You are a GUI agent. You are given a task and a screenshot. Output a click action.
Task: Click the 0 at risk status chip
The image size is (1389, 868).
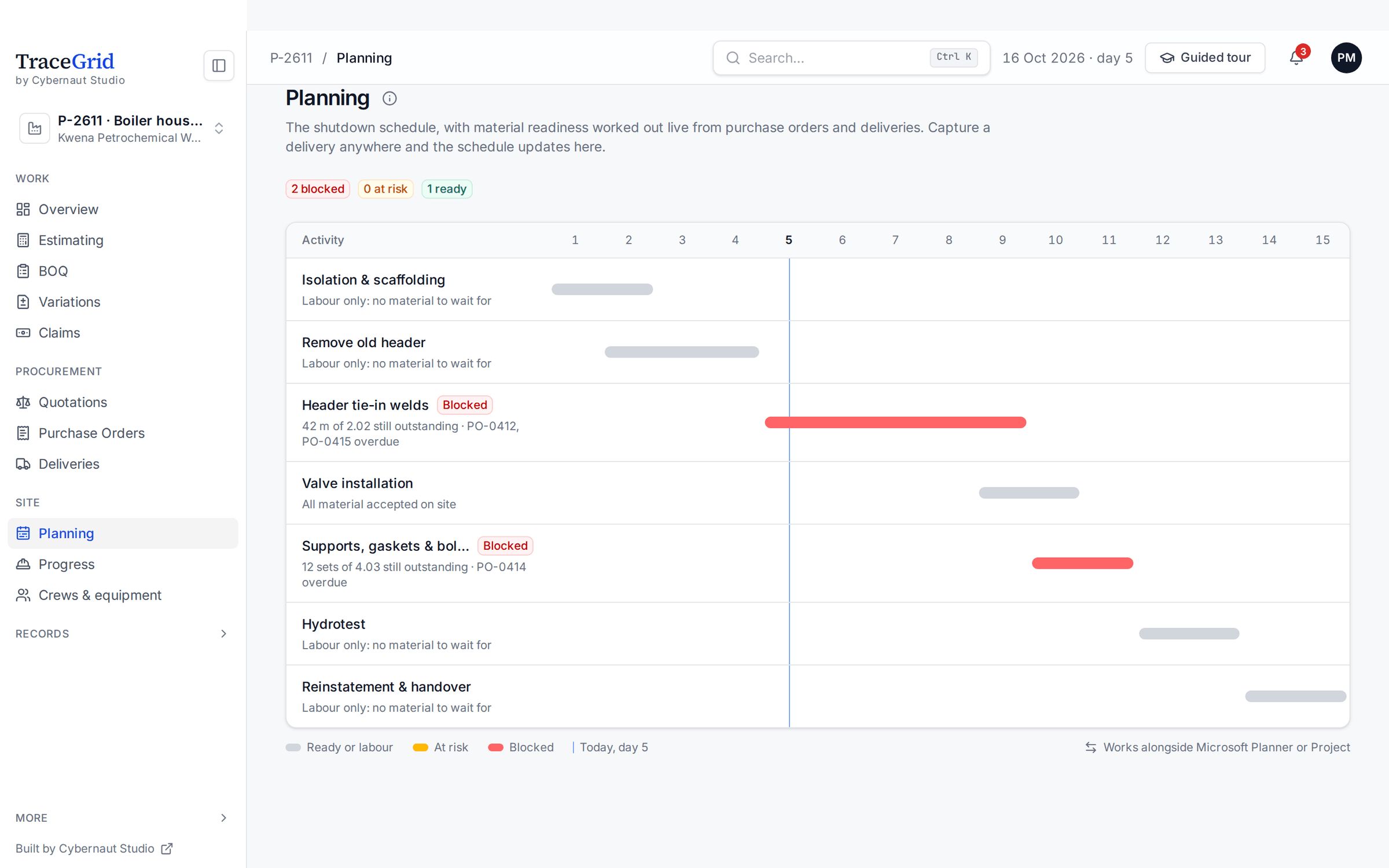tap(385, 189)
